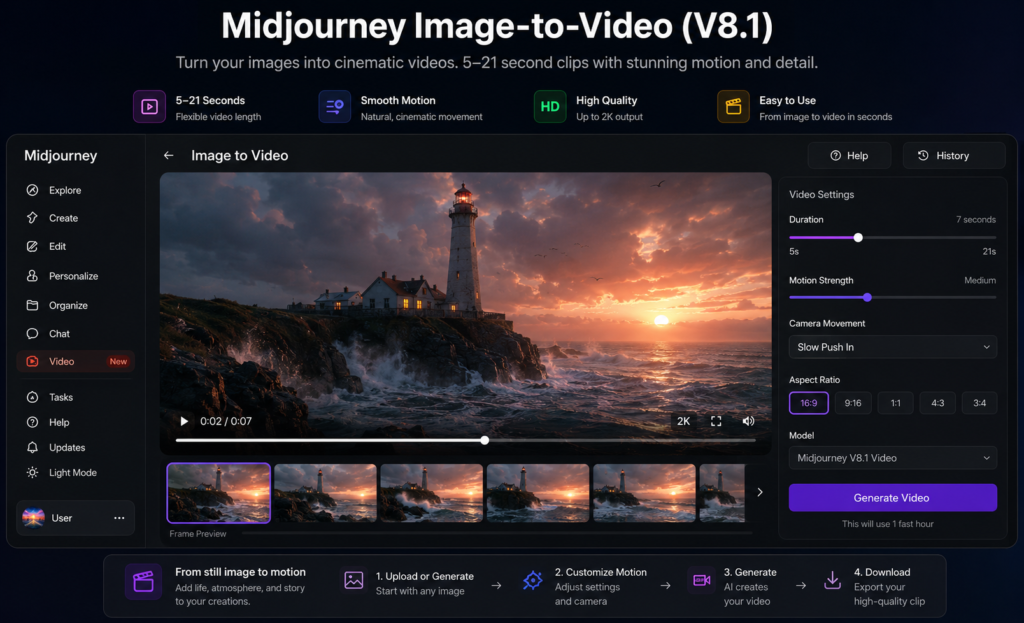Click 'This will use 1 fast hour' note
The height and width of the screenshot is (623, 1024).
tap(888, 524)
